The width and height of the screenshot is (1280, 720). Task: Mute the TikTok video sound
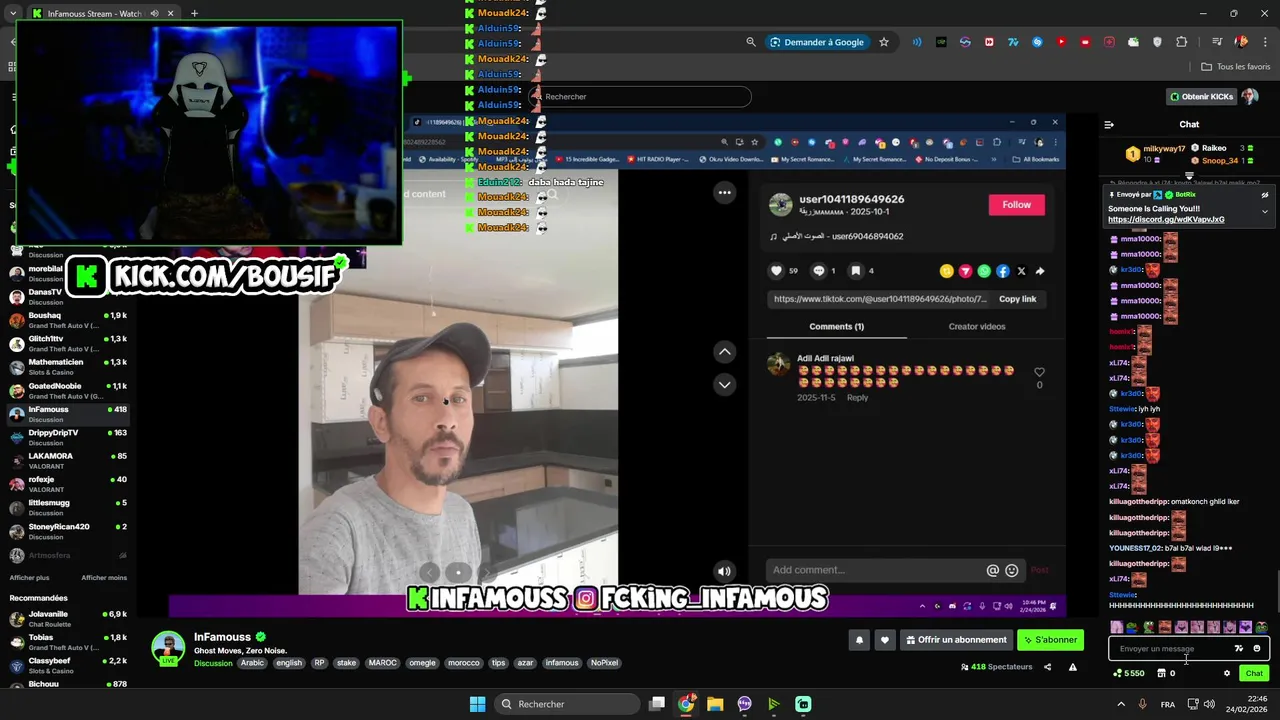pos(724,571)
